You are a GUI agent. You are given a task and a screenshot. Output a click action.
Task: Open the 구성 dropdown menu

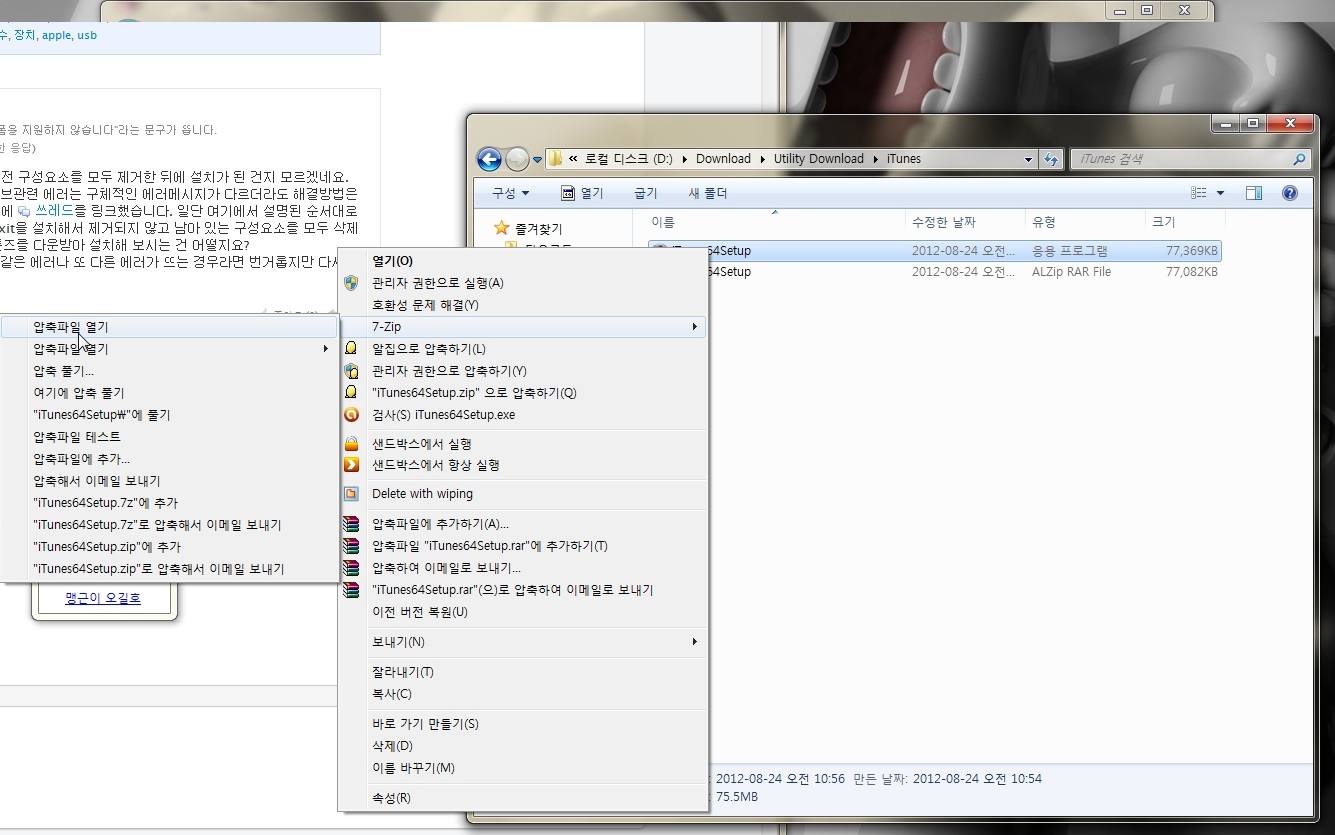coord(510,193)
